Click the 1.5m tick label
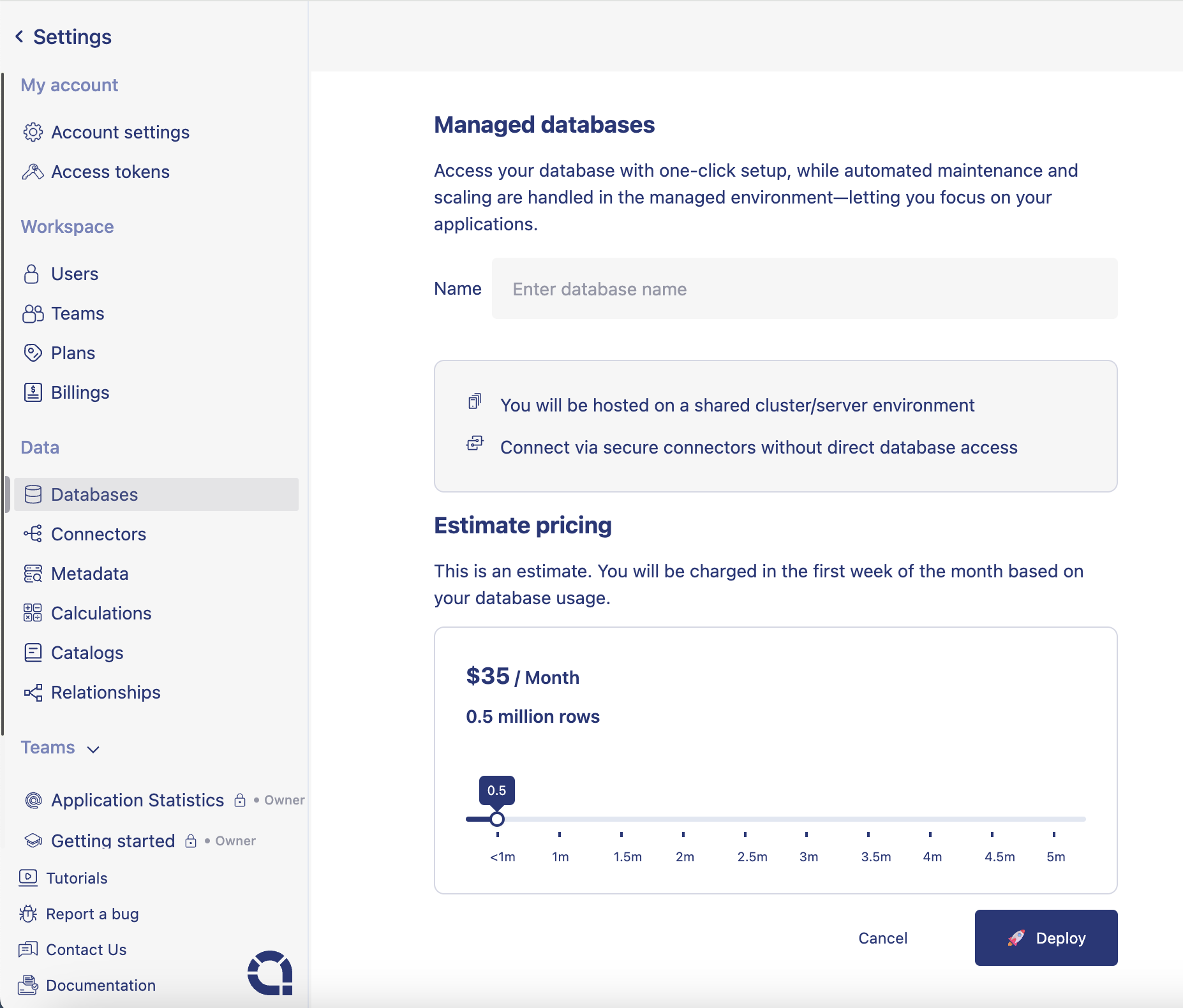 pyautogui.click(x=627, y=857)
